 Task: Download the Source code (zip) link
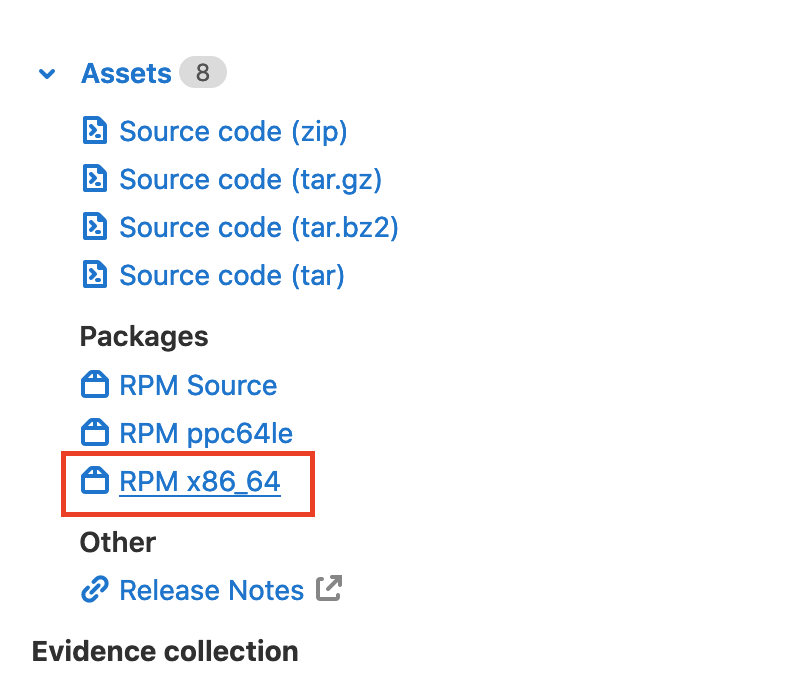[233, 131]
